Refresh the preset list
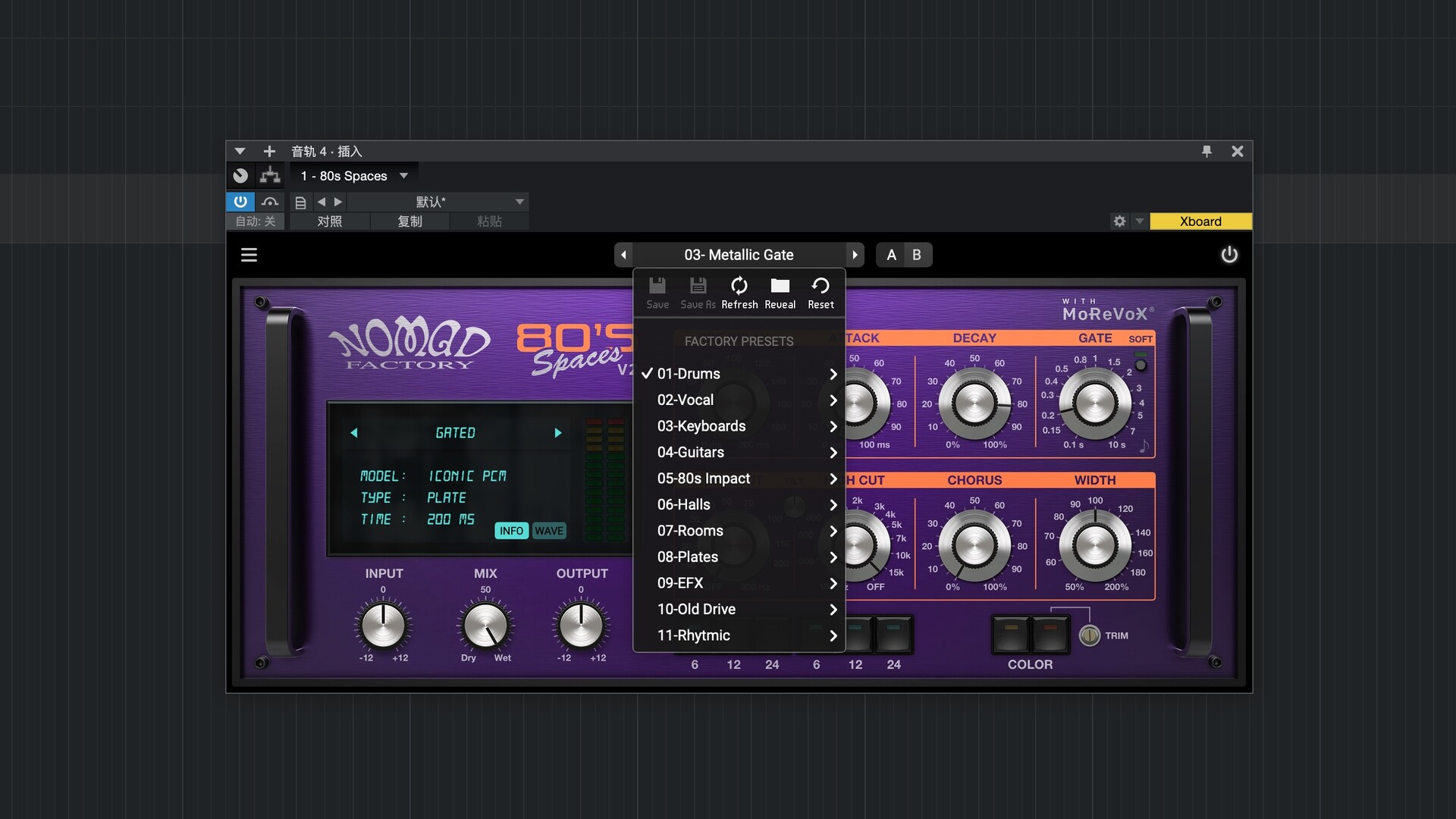This screenshot has height=819, width=1456. coord(739,293)
